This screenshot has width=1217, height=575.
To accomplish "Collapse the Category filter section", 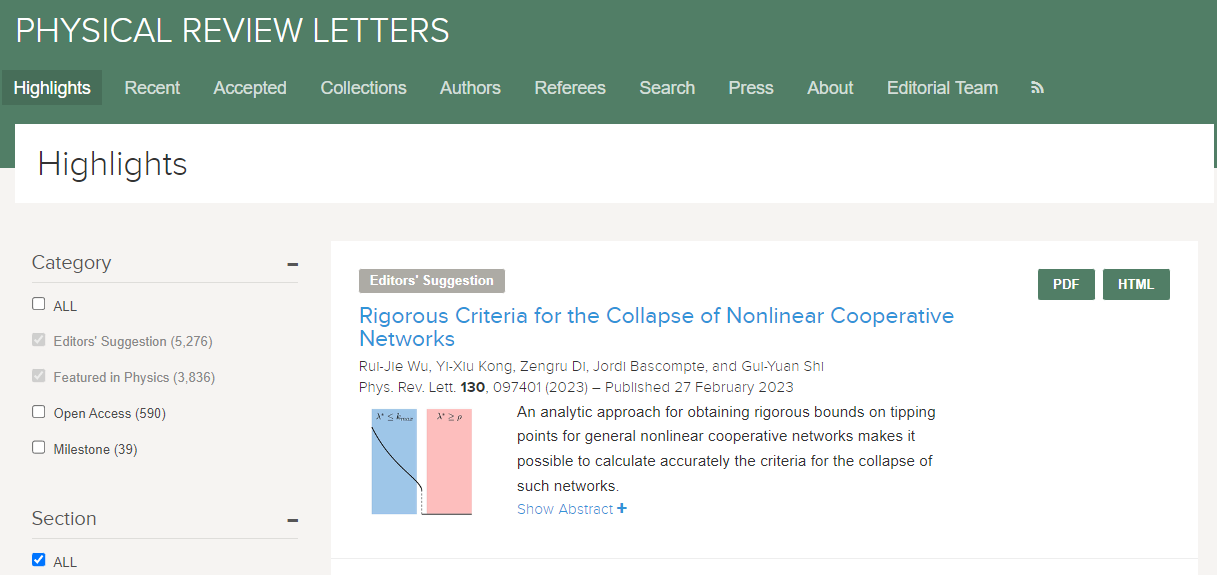I will click(293, 264).
